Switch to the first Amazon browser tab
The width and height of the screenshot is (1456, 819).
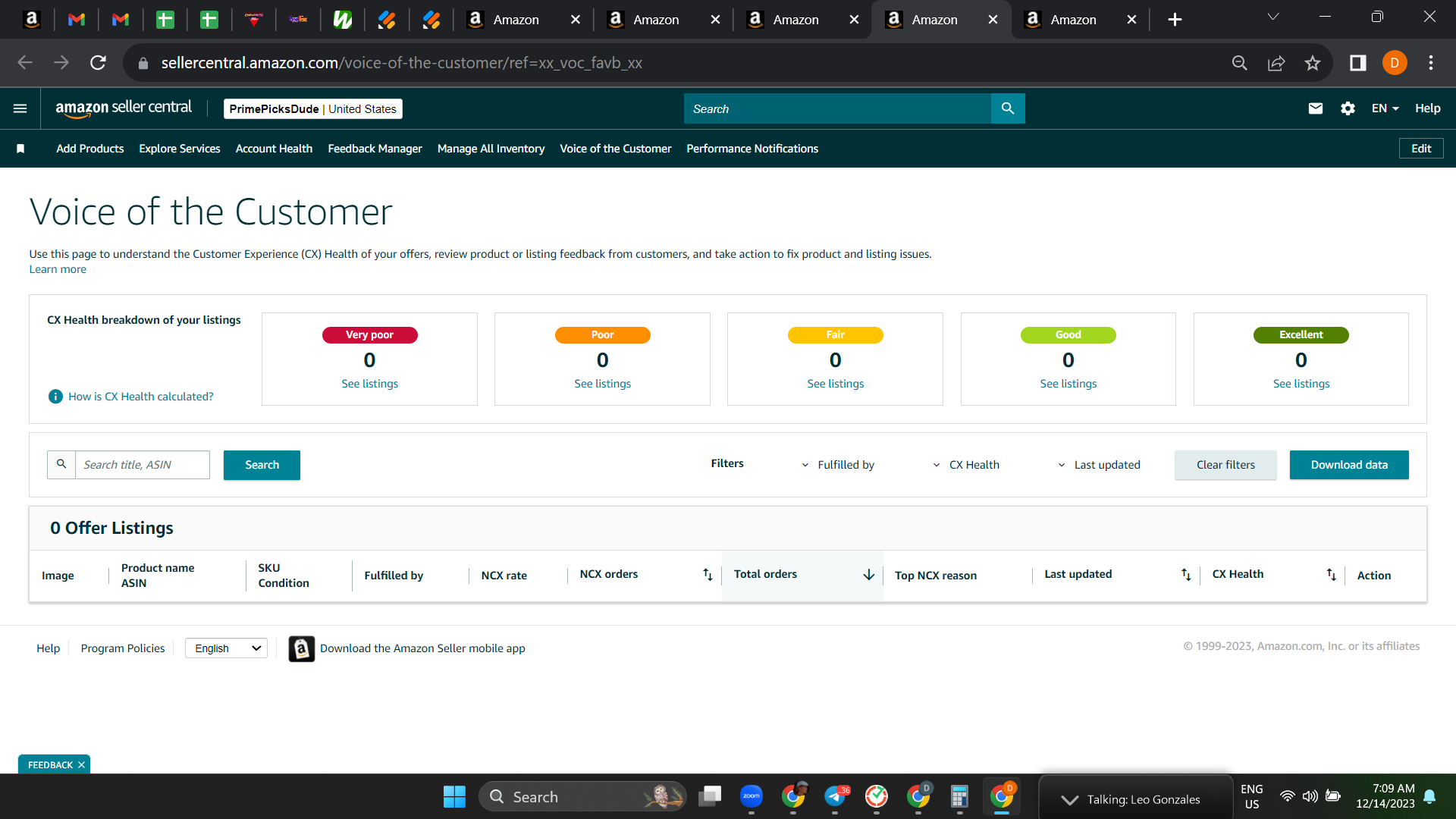click(x=522, y=20)
